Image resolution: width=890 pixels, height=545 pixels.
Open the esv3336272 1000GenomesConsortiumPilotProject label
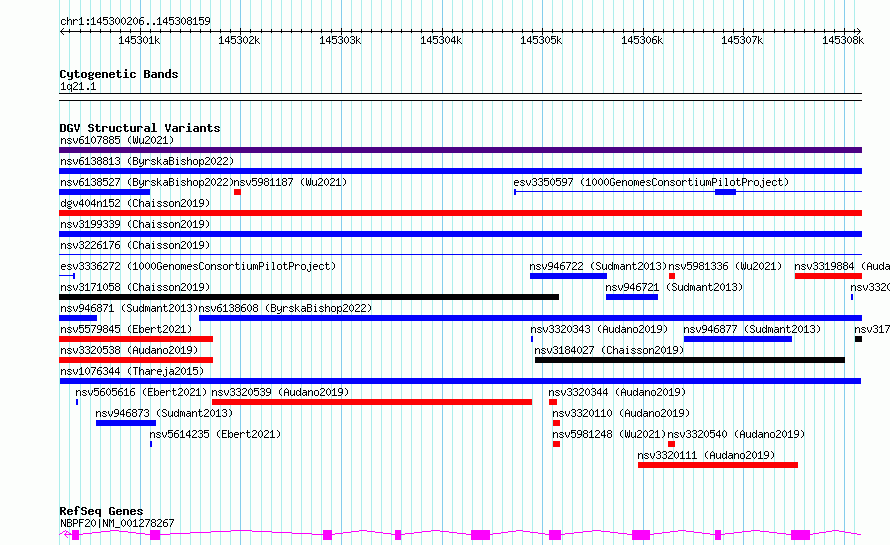(198, 266)
